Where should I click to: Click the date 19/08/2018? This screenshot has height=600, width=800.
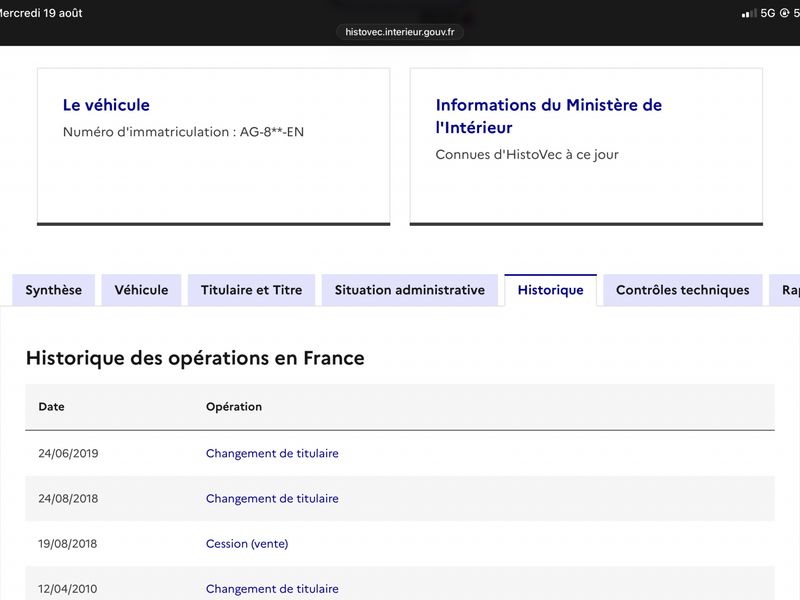(67, 543)
